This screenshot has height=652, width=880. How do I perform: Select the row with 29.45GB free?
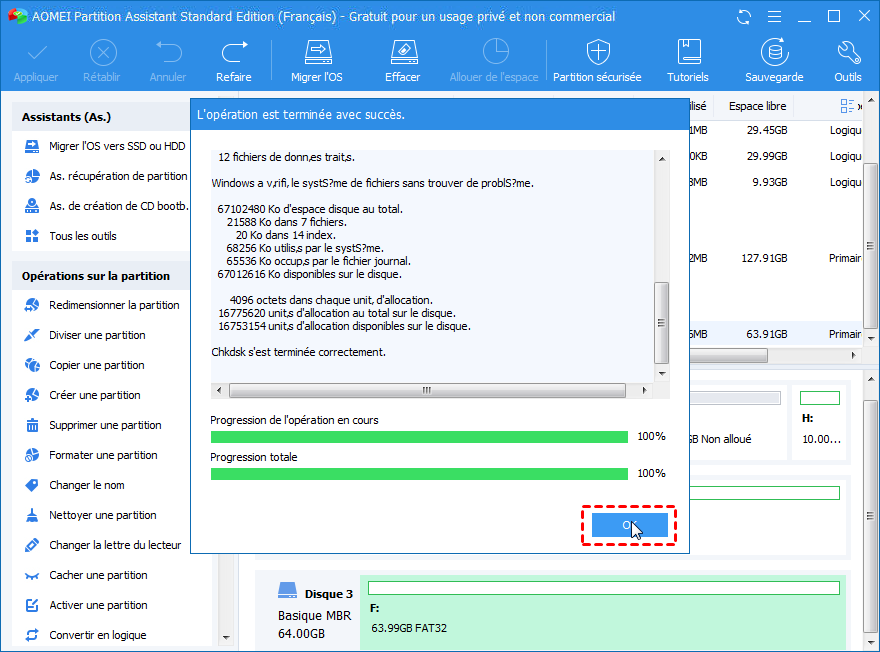776,131
